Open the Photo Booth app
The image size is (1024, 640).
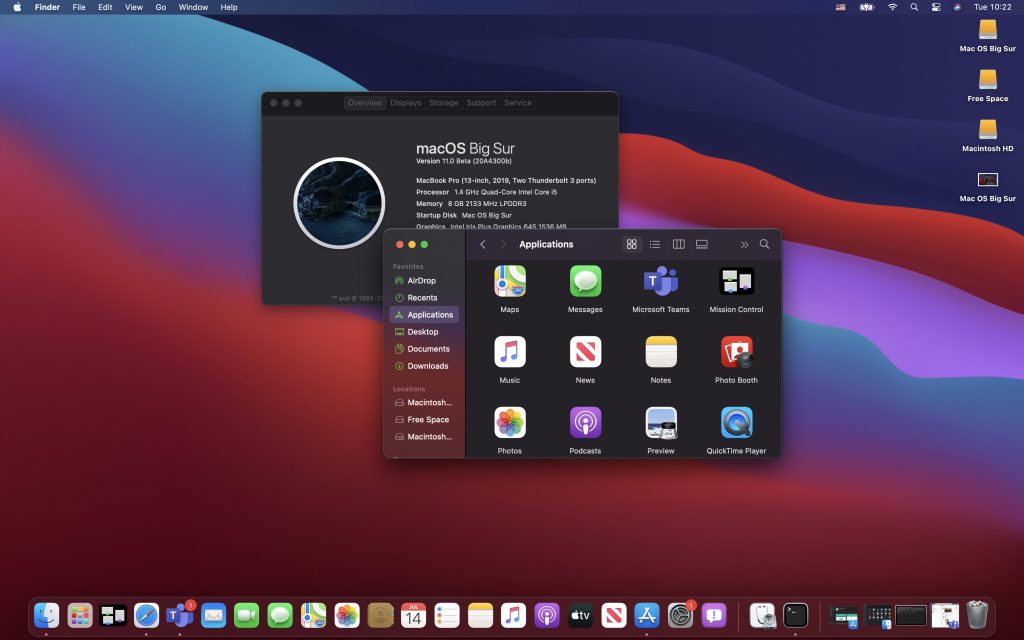coord(736,352)
